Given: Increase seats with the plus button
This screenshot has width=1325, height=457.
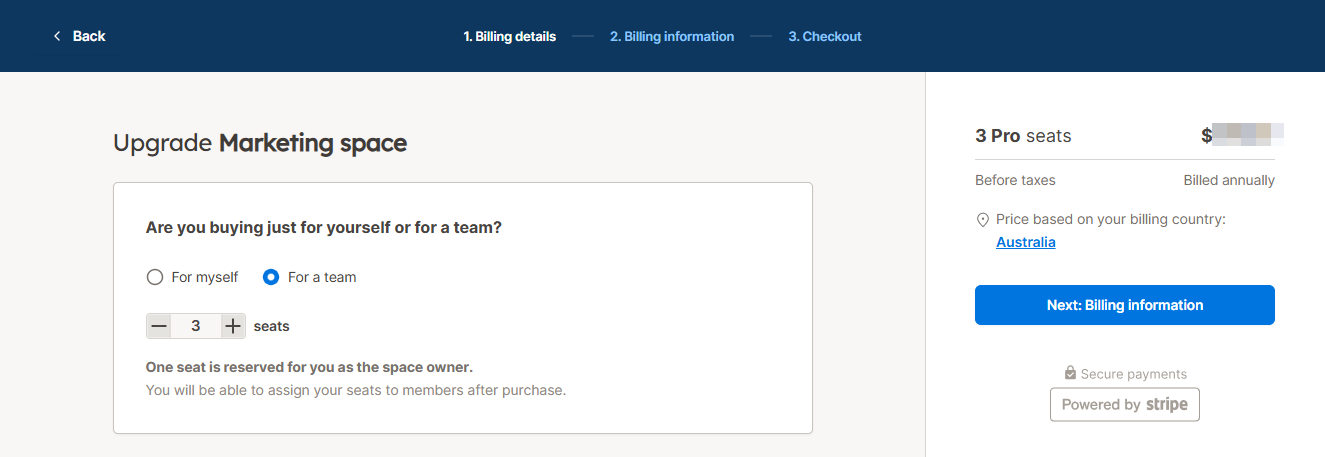Looking at the screenshot, I should point(233,326).
